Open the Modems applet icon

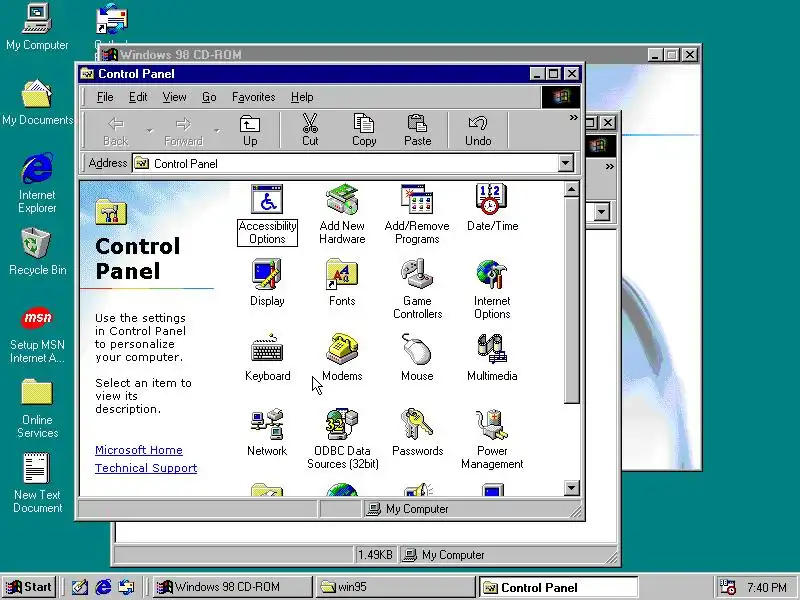(342, 358)
